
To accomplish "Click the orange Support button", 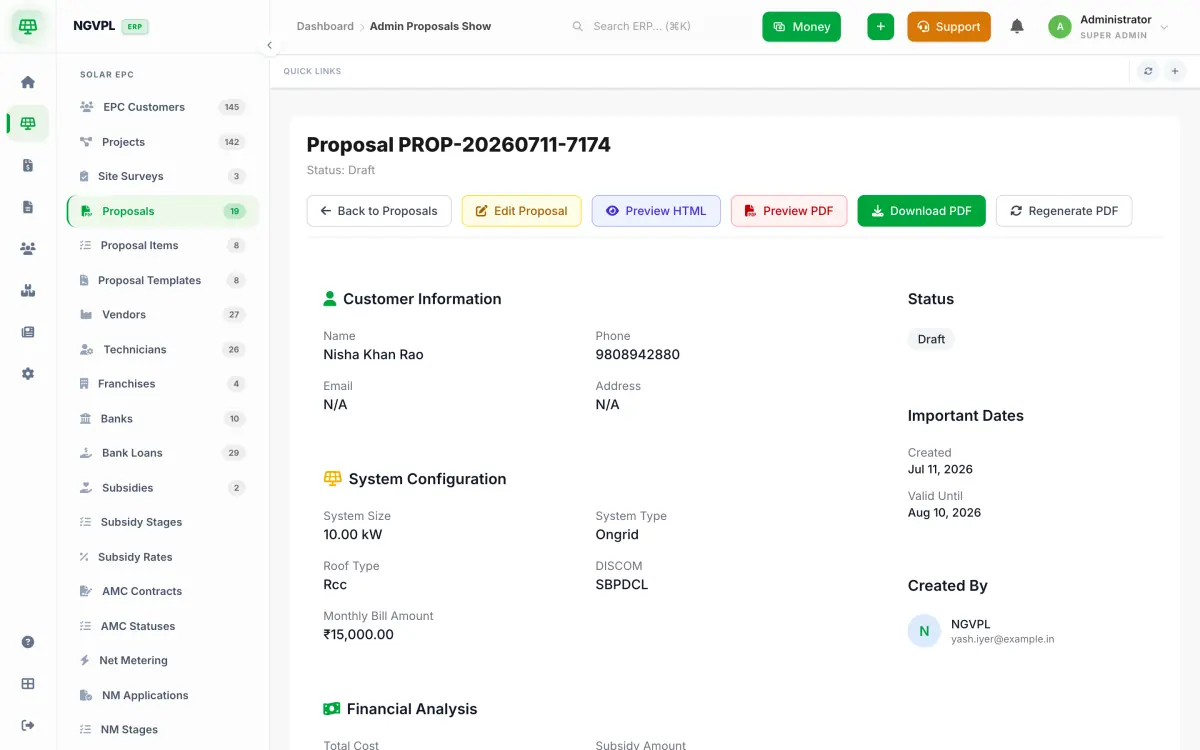I will coord(949,27).
